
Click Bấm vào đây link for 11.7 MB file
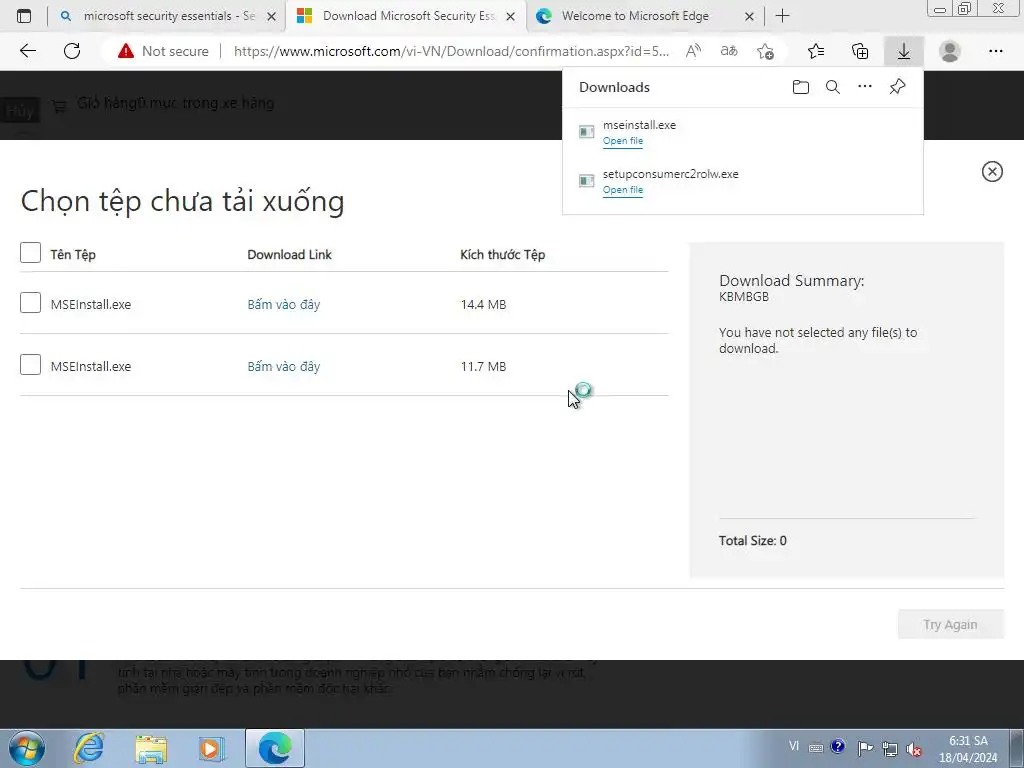click(x=283, y=366)
